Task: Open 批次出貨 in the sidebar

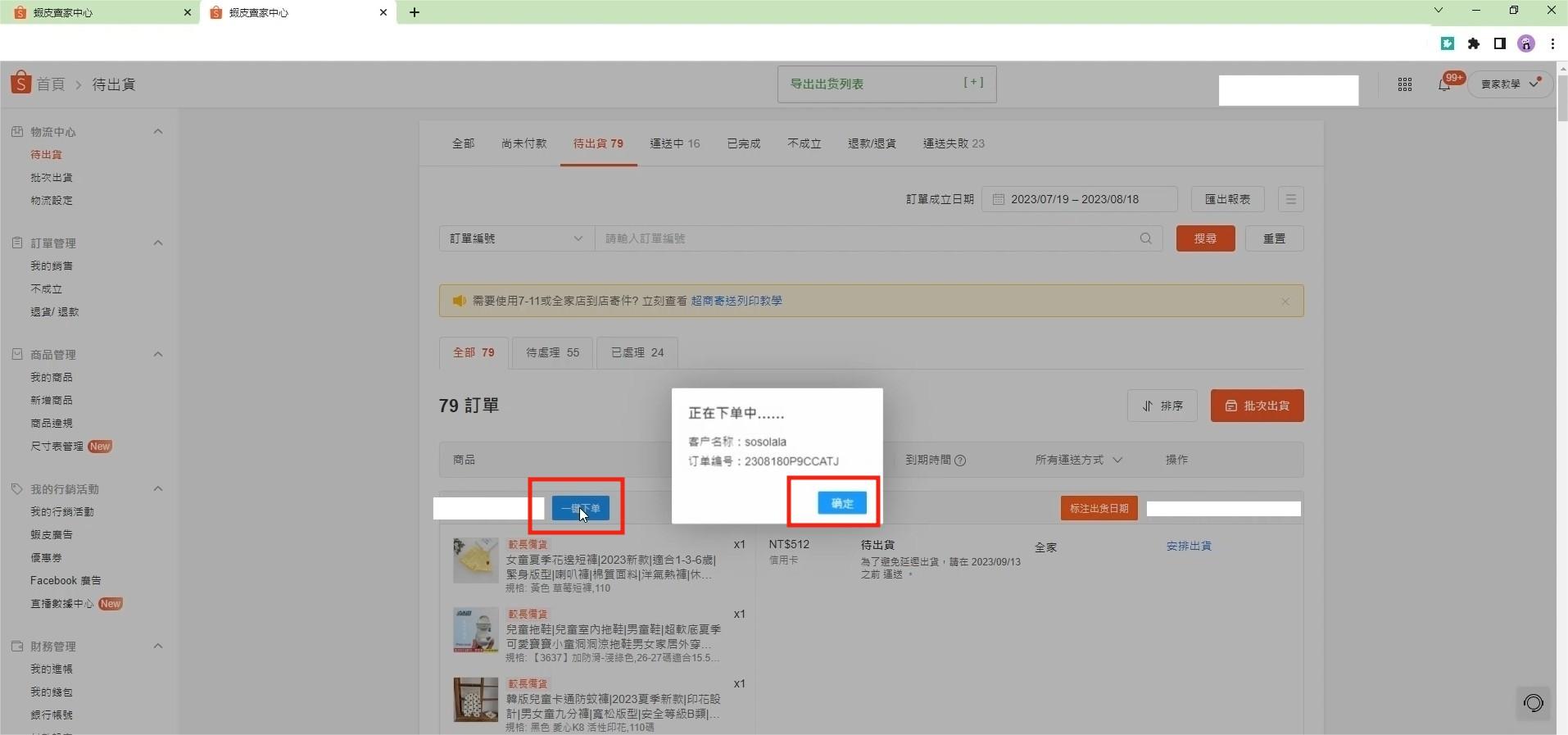Action: pyautogui.click(x=52, y=177)
